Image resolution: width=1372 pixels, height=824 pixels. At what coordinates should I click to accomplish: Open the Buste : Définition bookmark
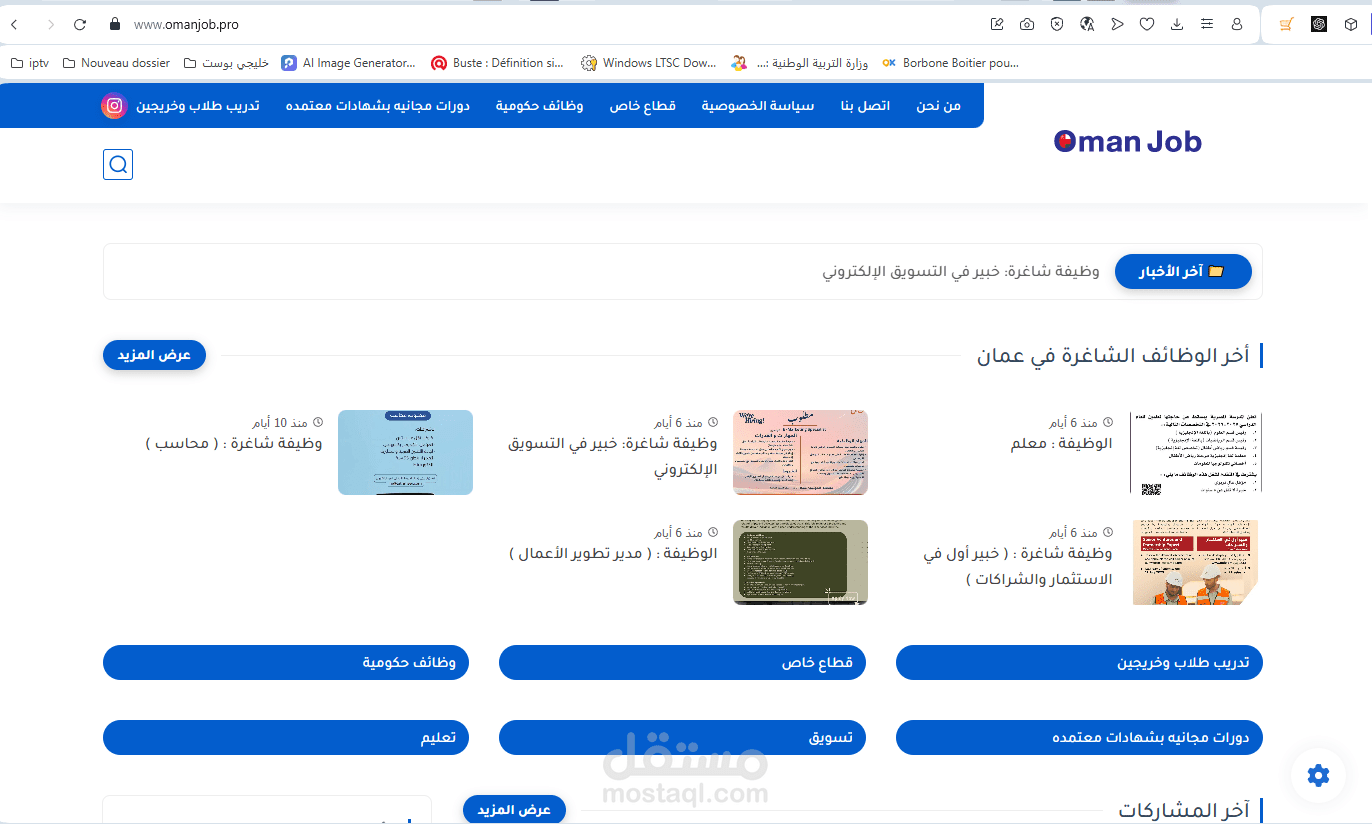tap(498, 63)
